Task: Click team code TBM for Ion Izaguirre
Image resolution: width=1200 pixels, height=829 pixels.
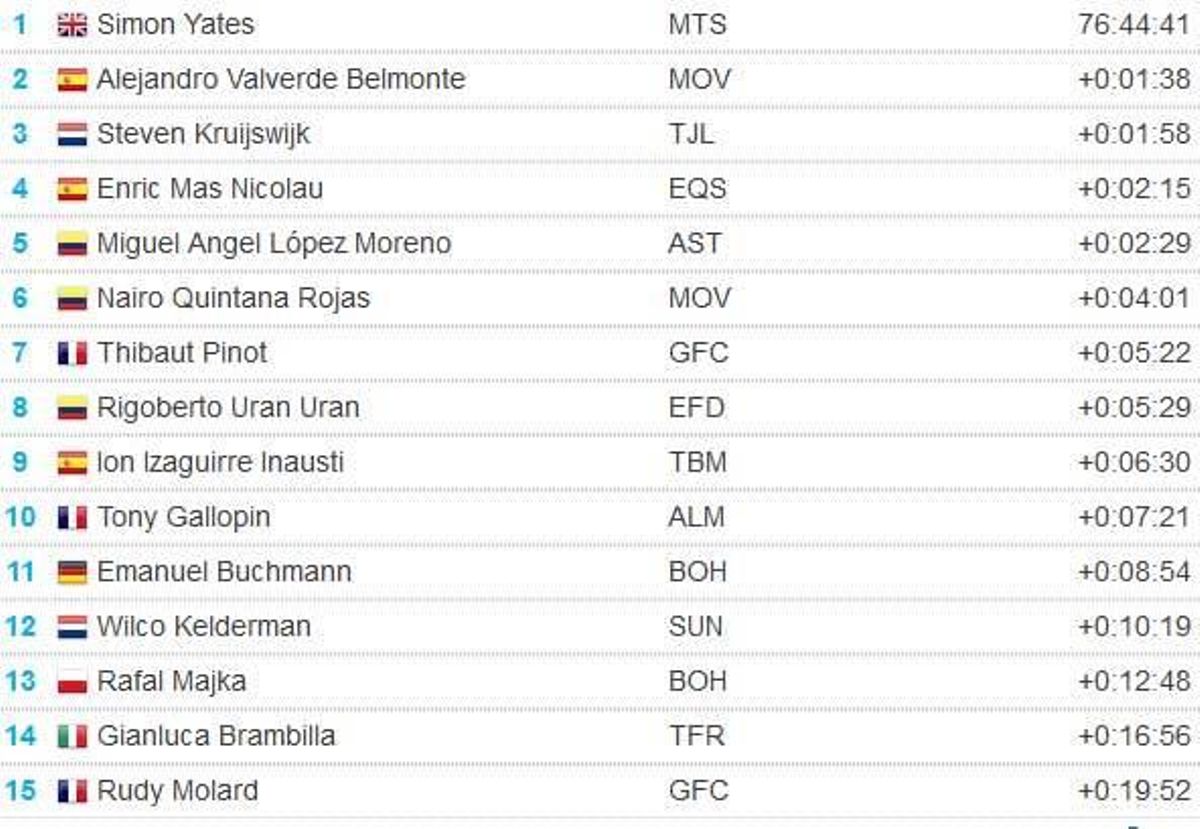Action: coord(698,462)
